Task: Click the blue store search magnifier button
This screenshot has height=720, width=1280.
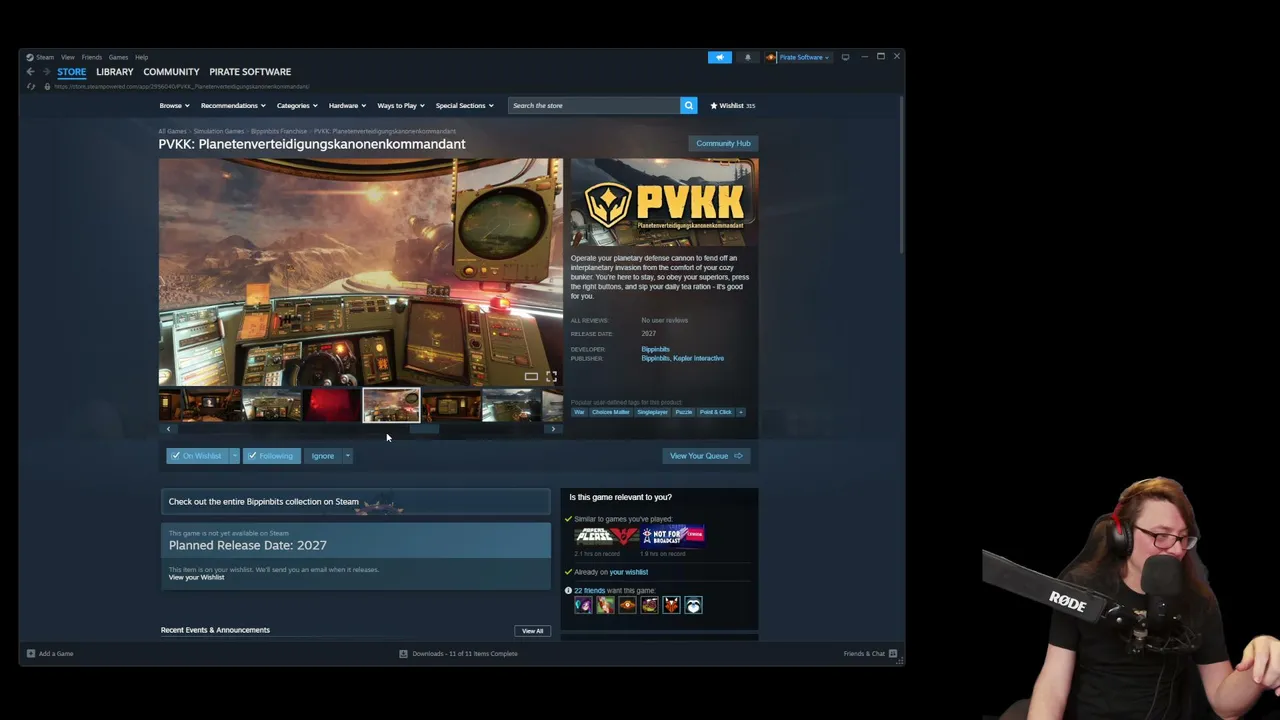Action: click(x=688, y=105)
